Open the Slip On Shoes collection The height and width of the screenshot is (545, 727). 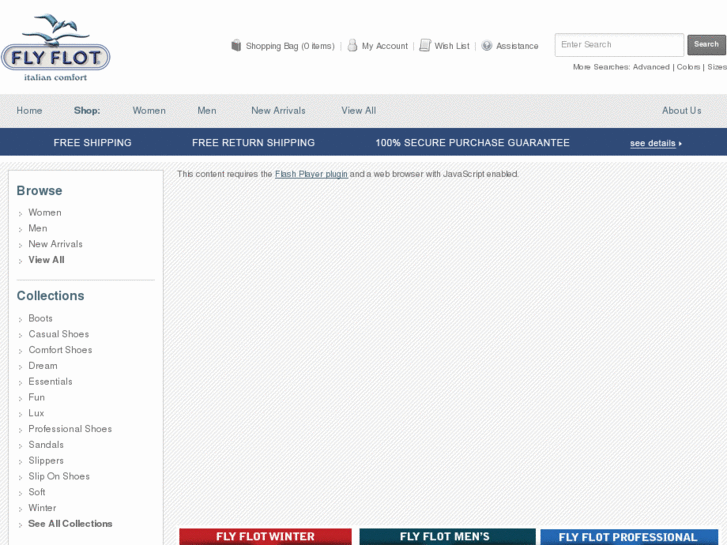click(x=59, y=476)
